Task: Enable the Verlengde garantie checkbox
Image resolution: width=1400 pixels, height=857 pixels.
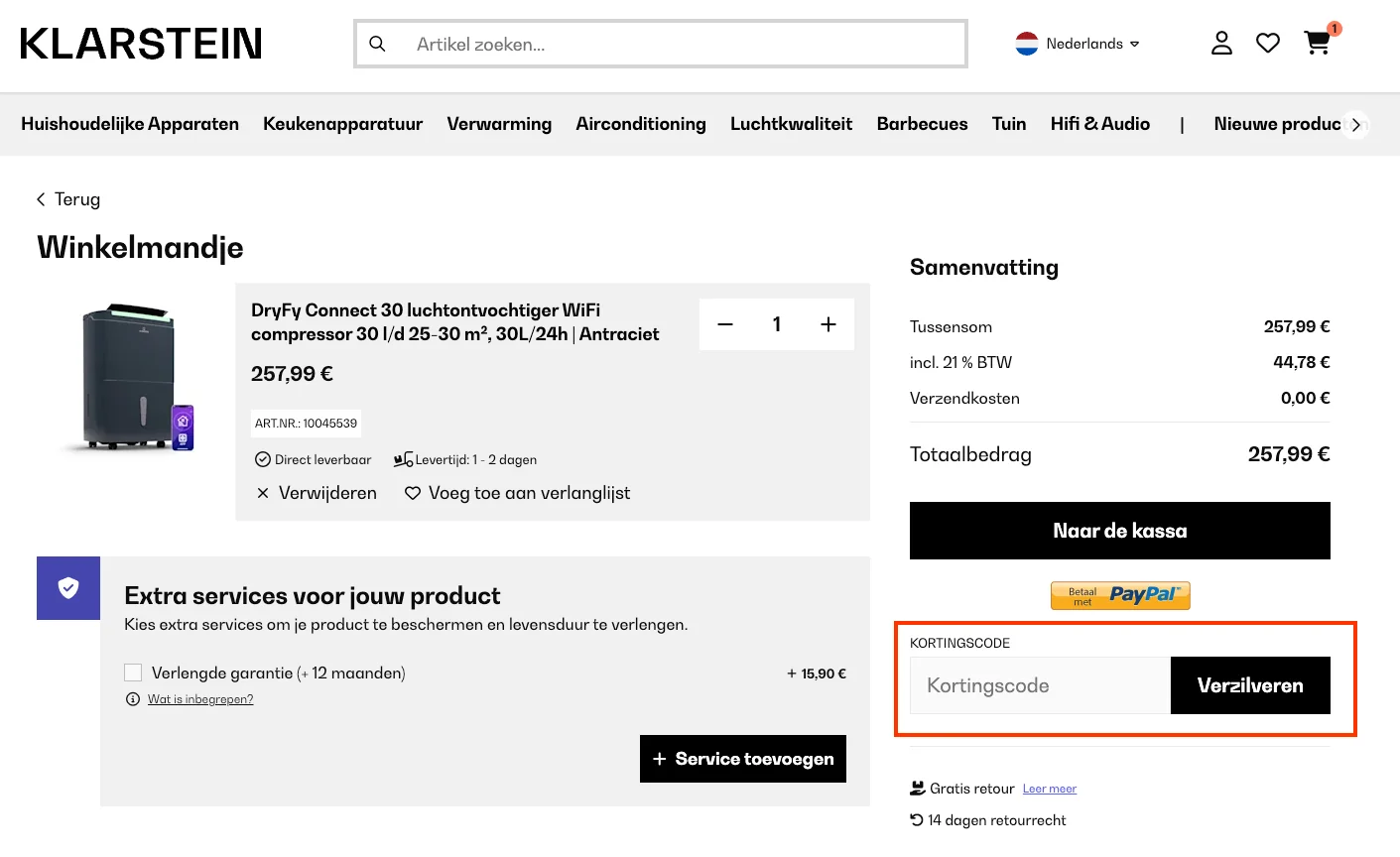Action: [x=133, y=672]
